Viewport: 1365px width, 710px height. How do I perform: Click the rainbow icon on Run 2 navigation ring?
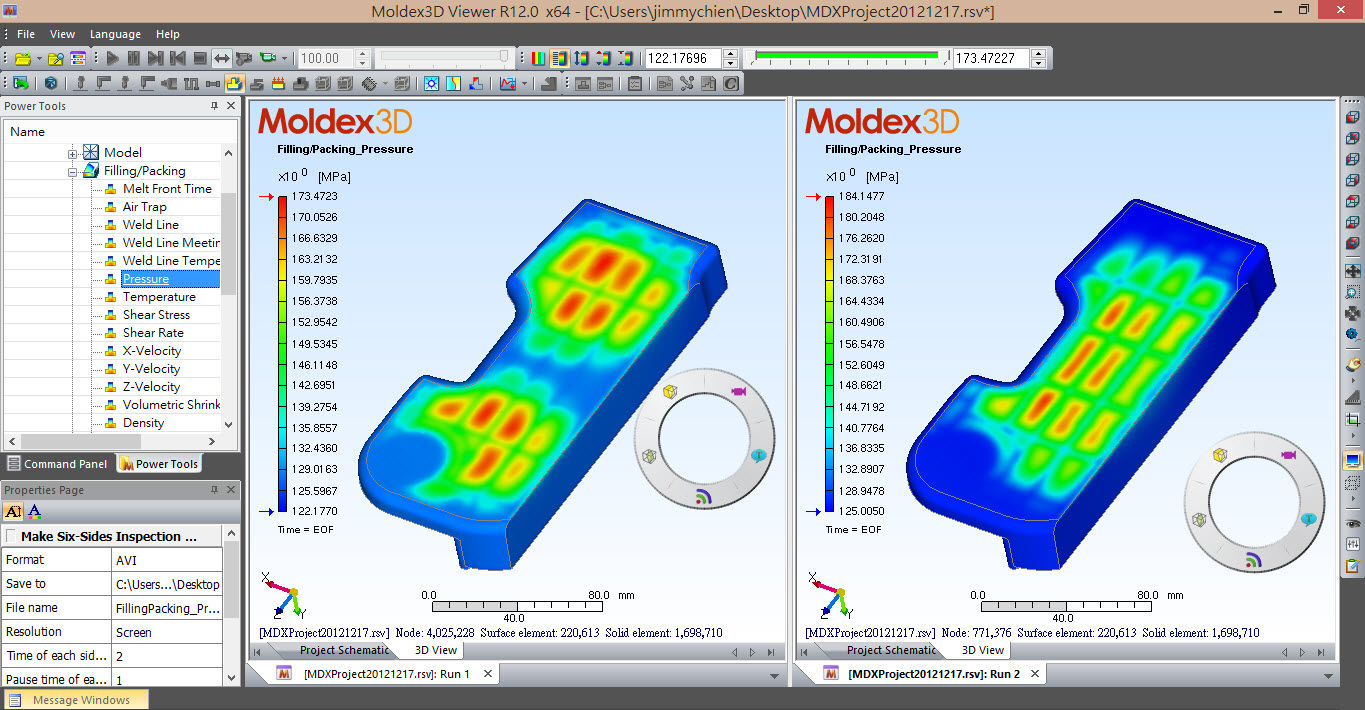1253,561
